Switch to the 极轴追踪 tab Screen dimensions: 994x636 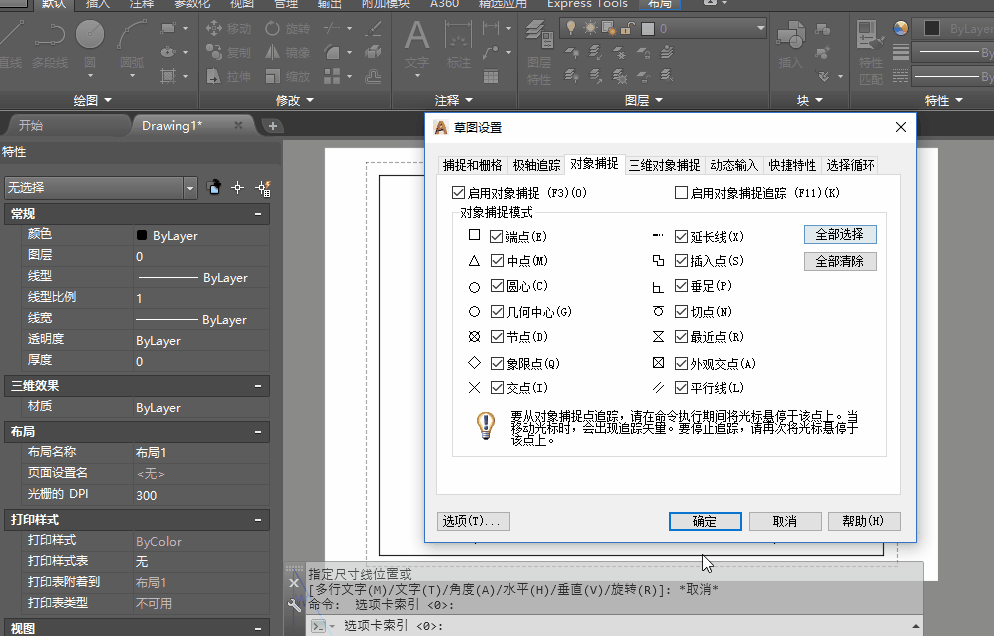(536, 165)
